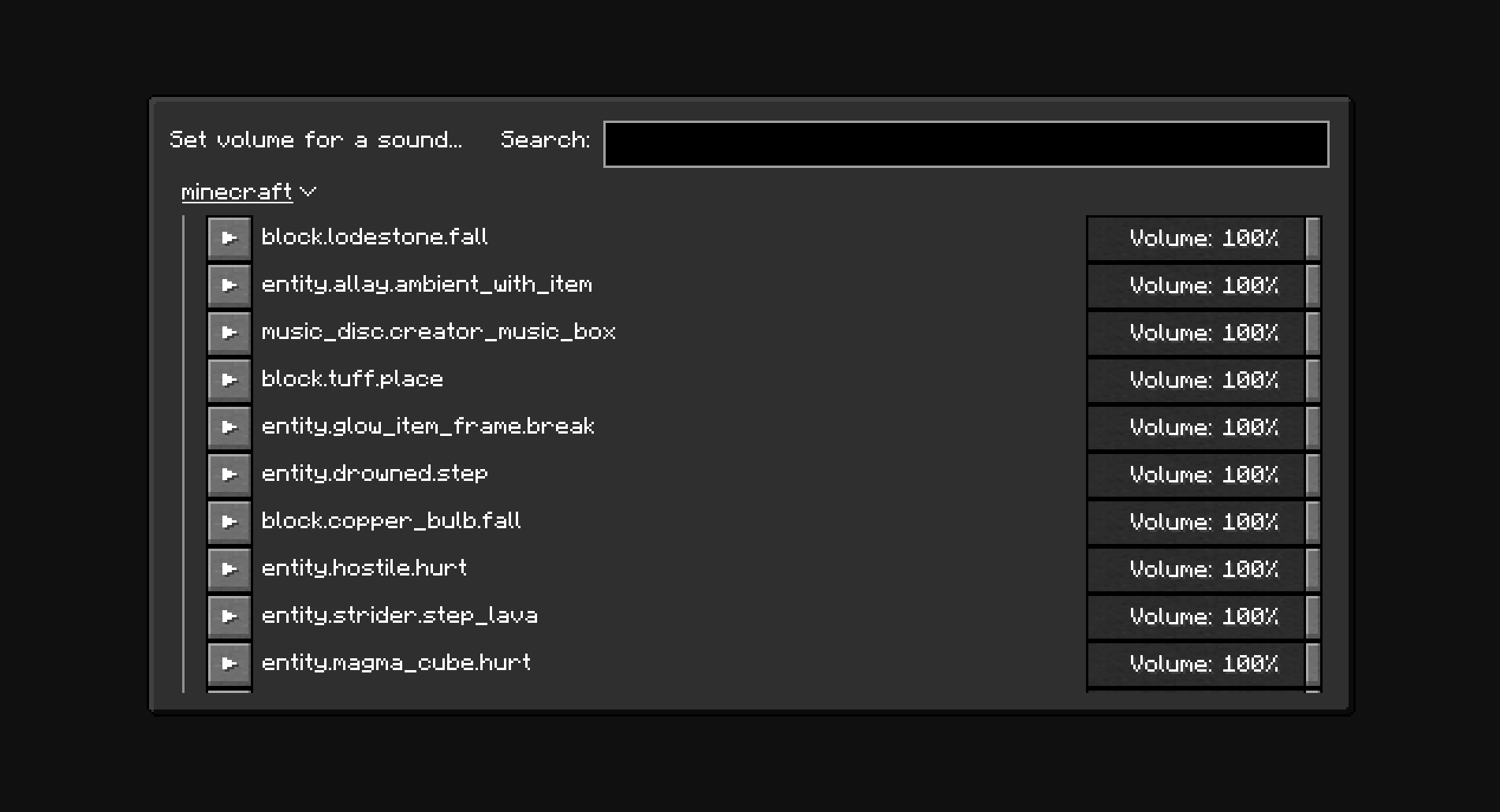Select the entity.allay.ambient_with_item label
Viewport: 1500px width, 812px height.
(427, 285)
